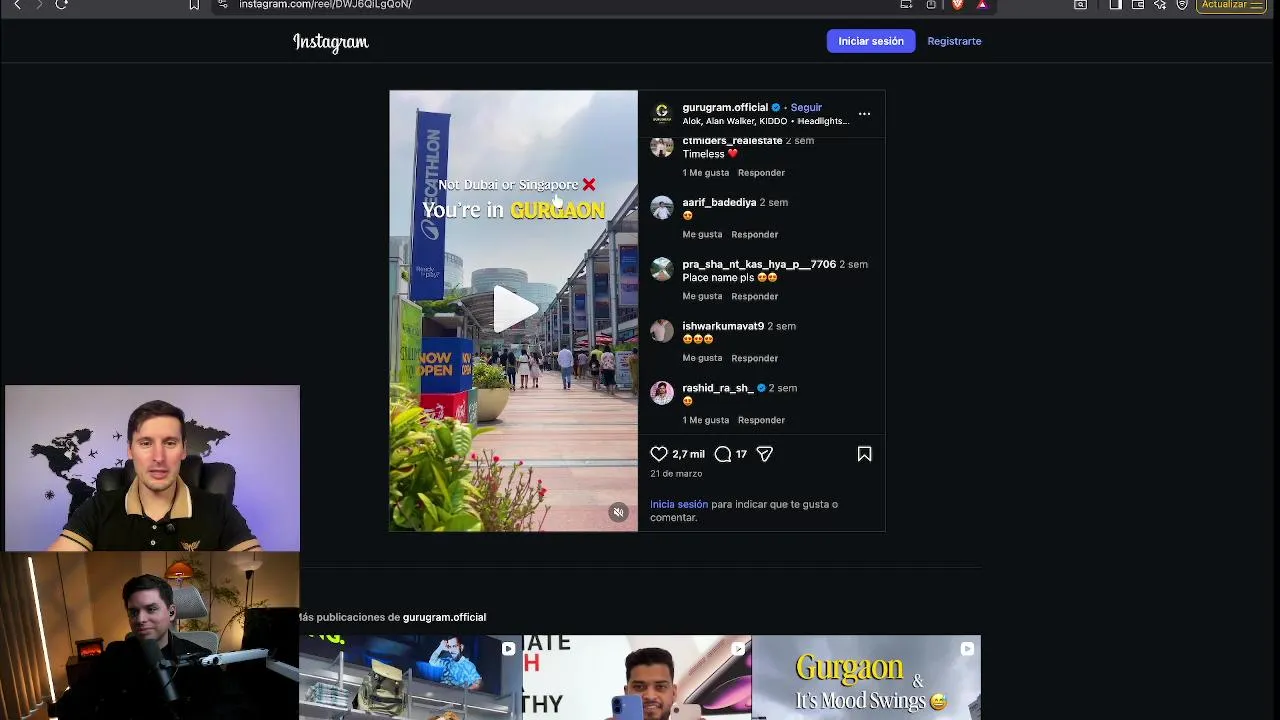Open the Gurgaon & It's Mood Swings thumbnail
The height and width of the screenshot is (720, 1280).
[x=866, y=678]
